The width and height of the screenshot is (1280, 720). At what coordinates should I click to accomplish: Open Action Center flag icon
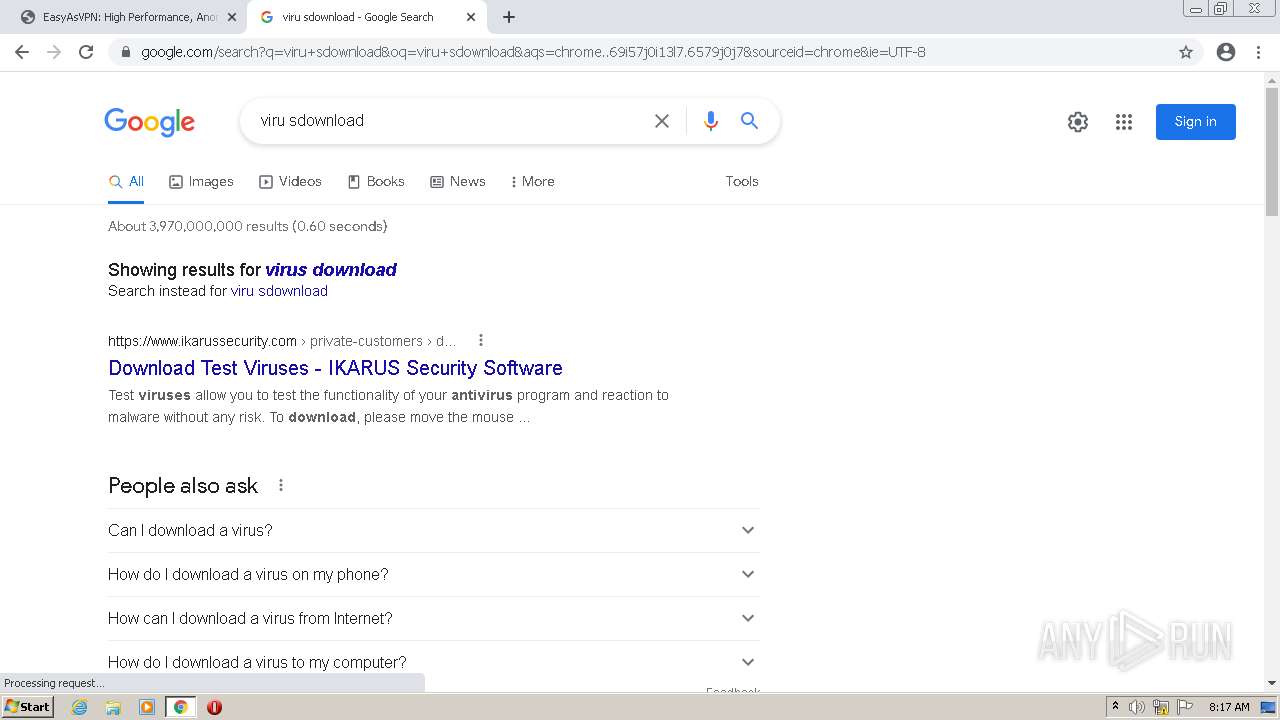pos(1185,707)
